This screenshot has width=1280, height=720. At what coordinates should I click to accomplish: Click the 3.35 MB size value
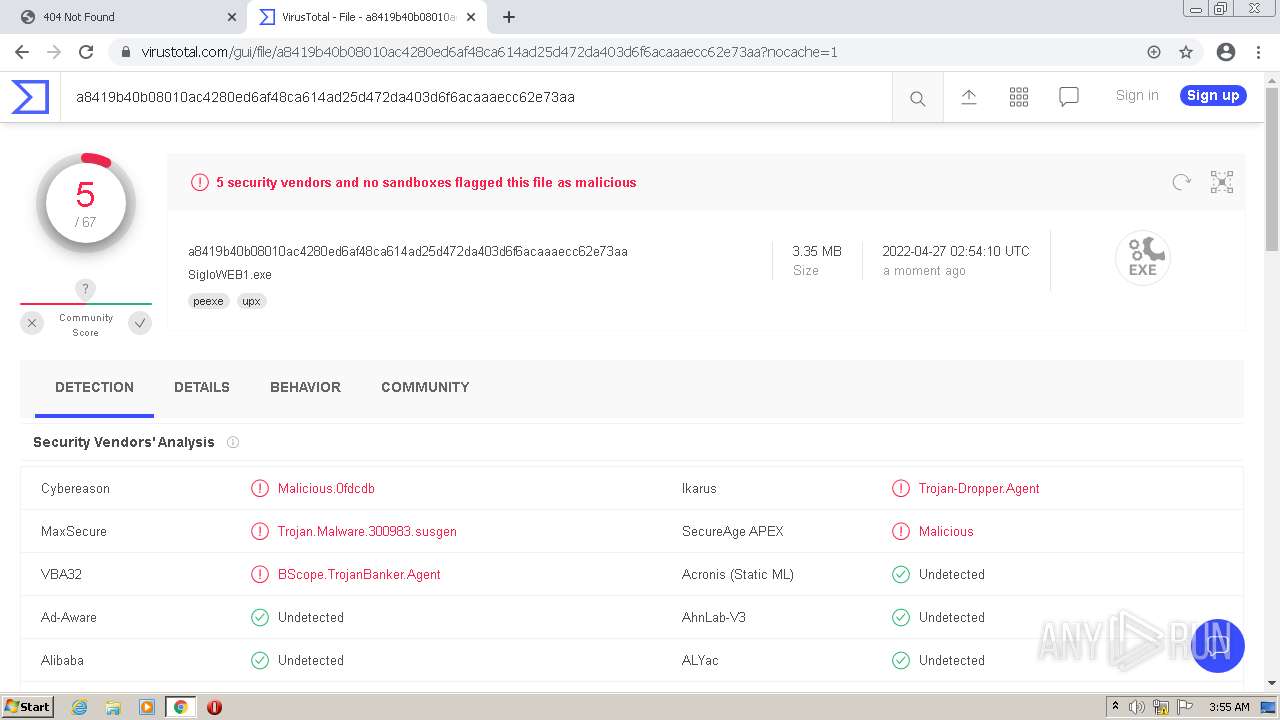817,251
